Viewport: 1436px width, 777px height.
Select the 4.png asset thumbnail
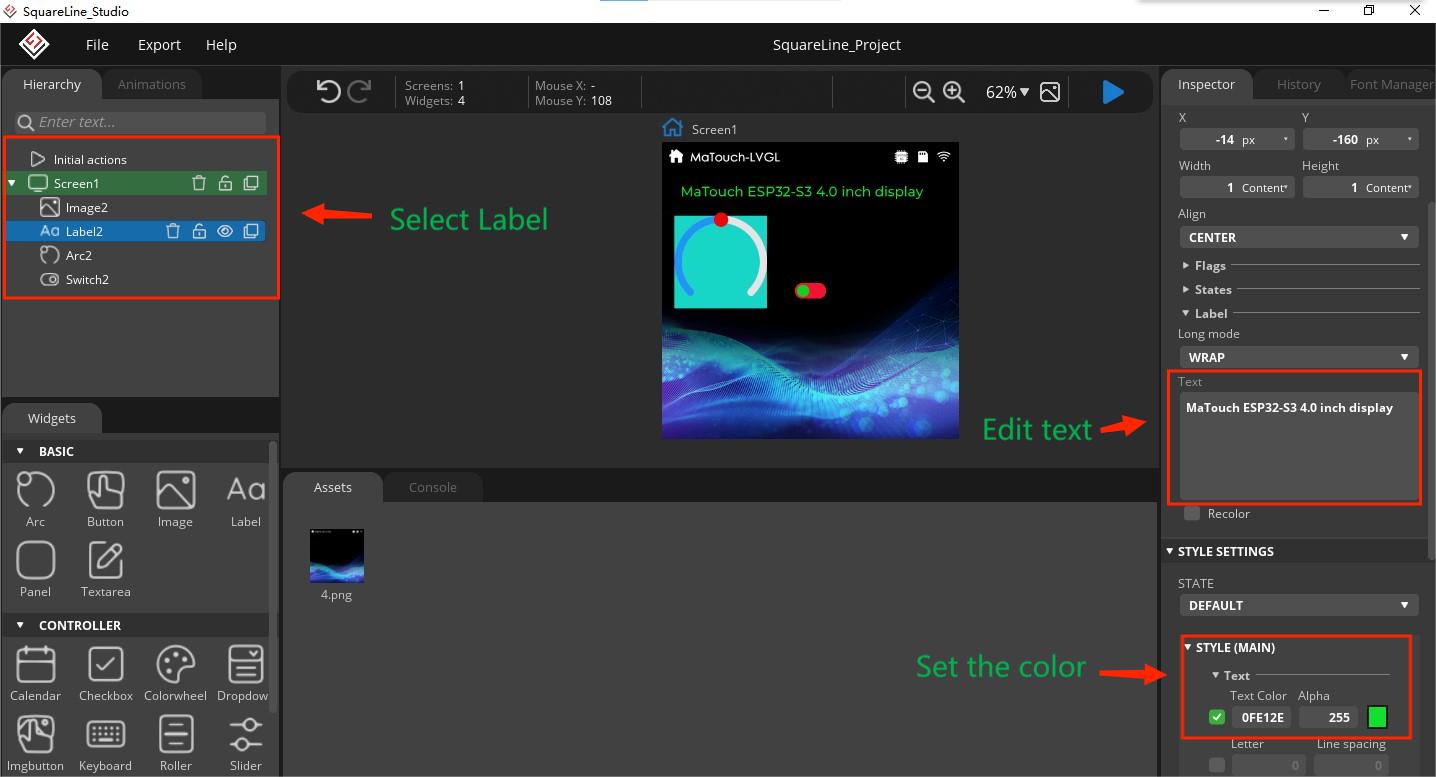336,556
